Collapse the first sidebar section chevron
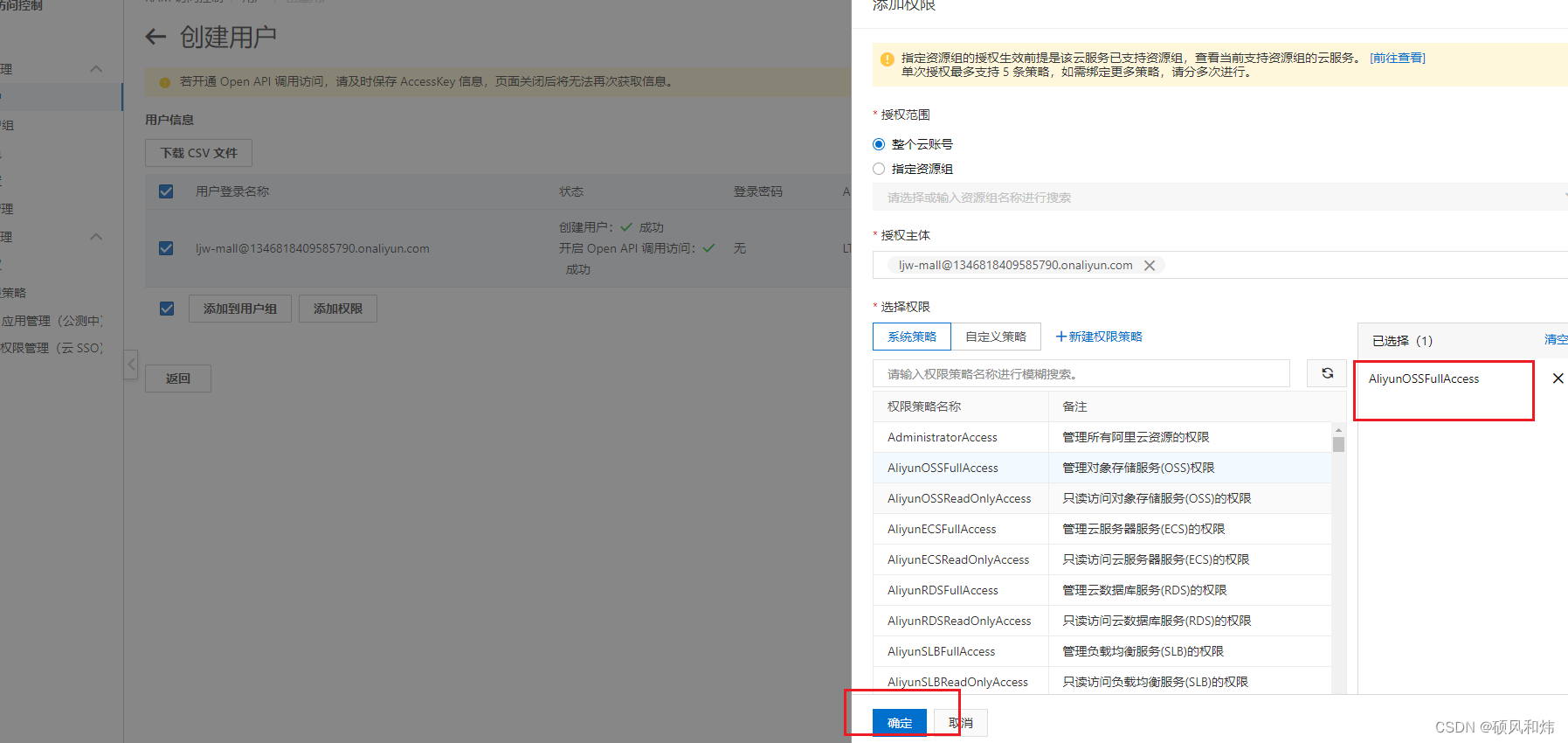 point(96,69)
